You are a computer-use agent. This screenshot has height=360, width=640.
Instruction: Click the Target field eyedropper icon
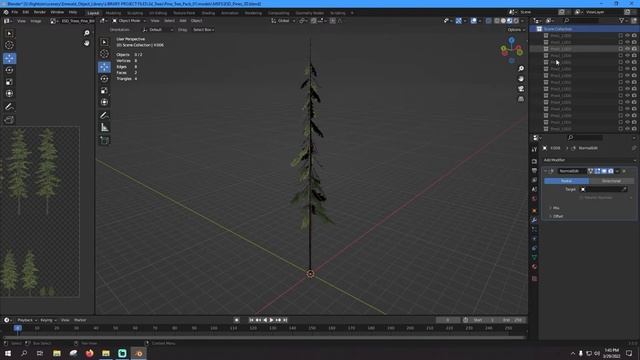pyautogui.click(x=624, y=189)
